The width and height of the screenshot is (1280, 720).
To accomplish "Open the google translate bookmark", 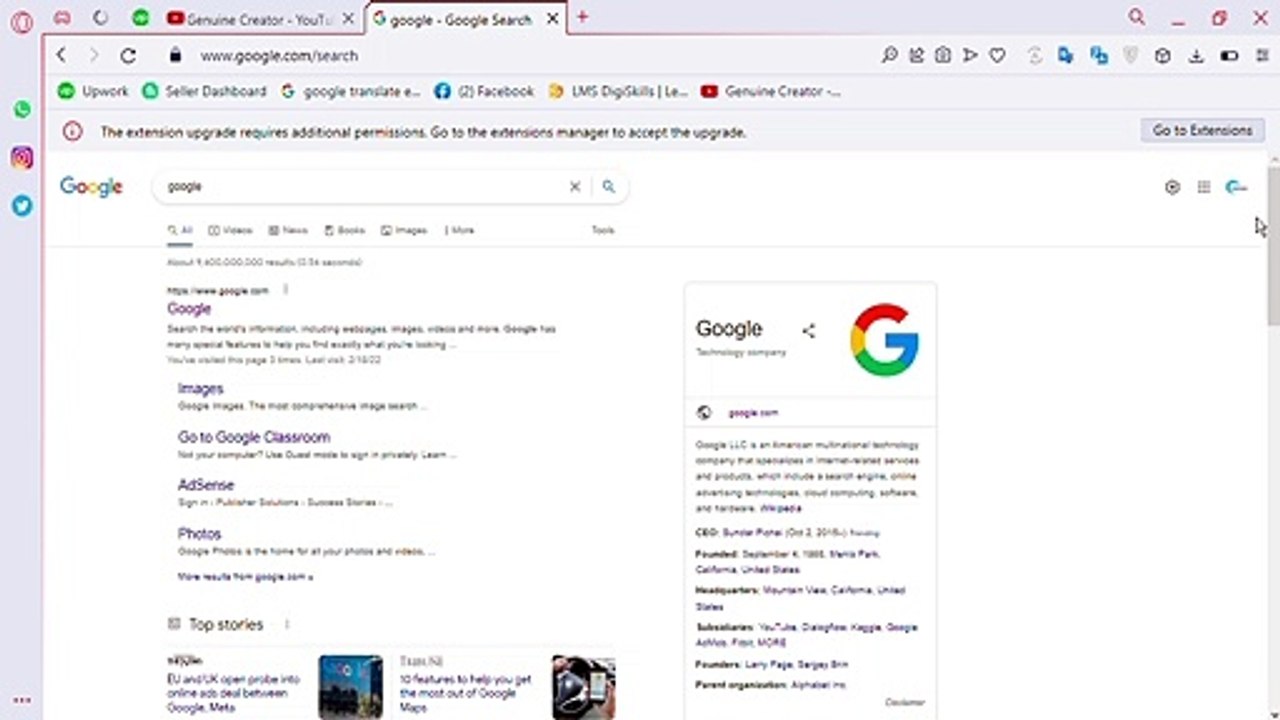I will 350,91.
